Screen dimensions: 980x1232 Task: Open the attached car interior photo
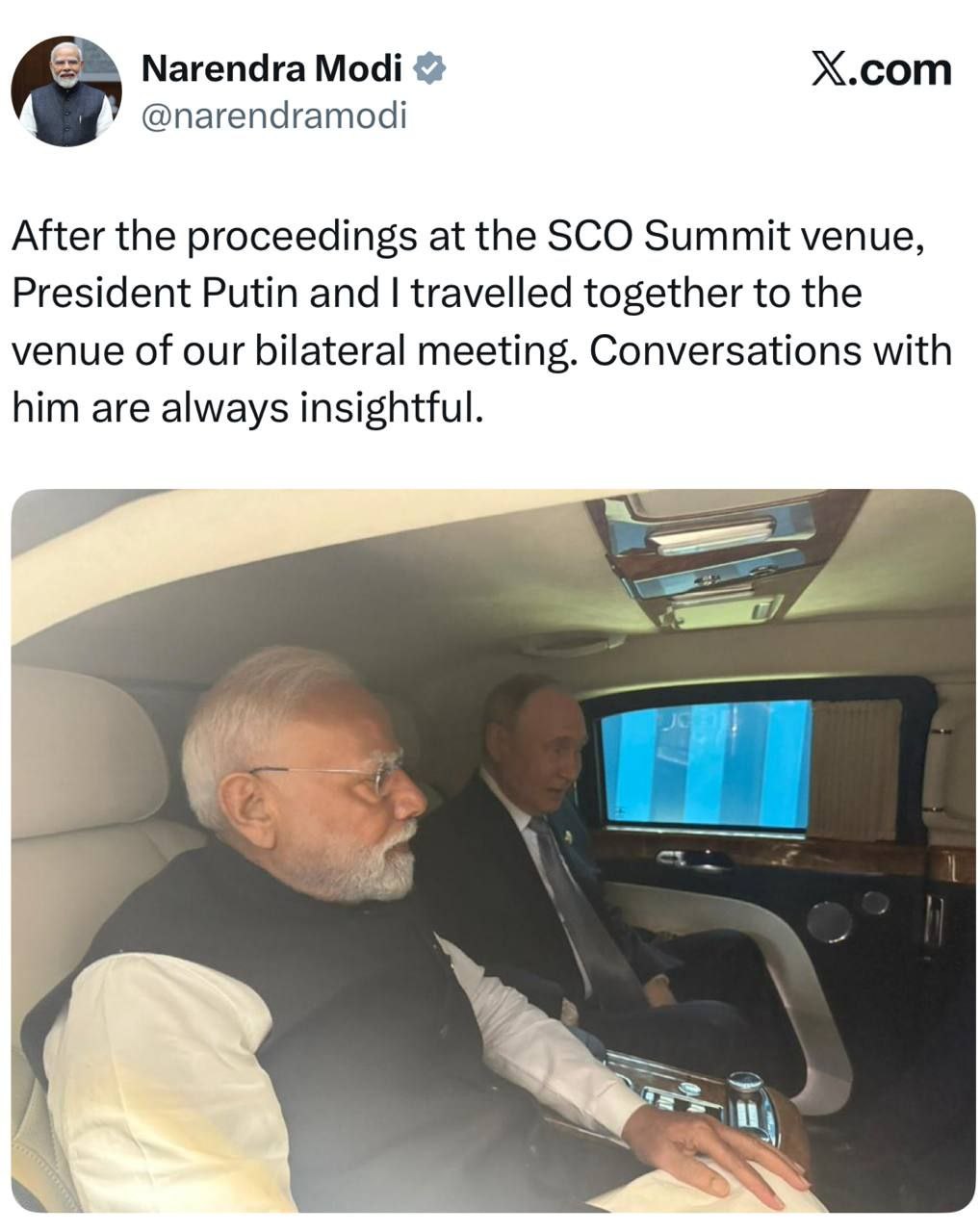coord(493,850)
